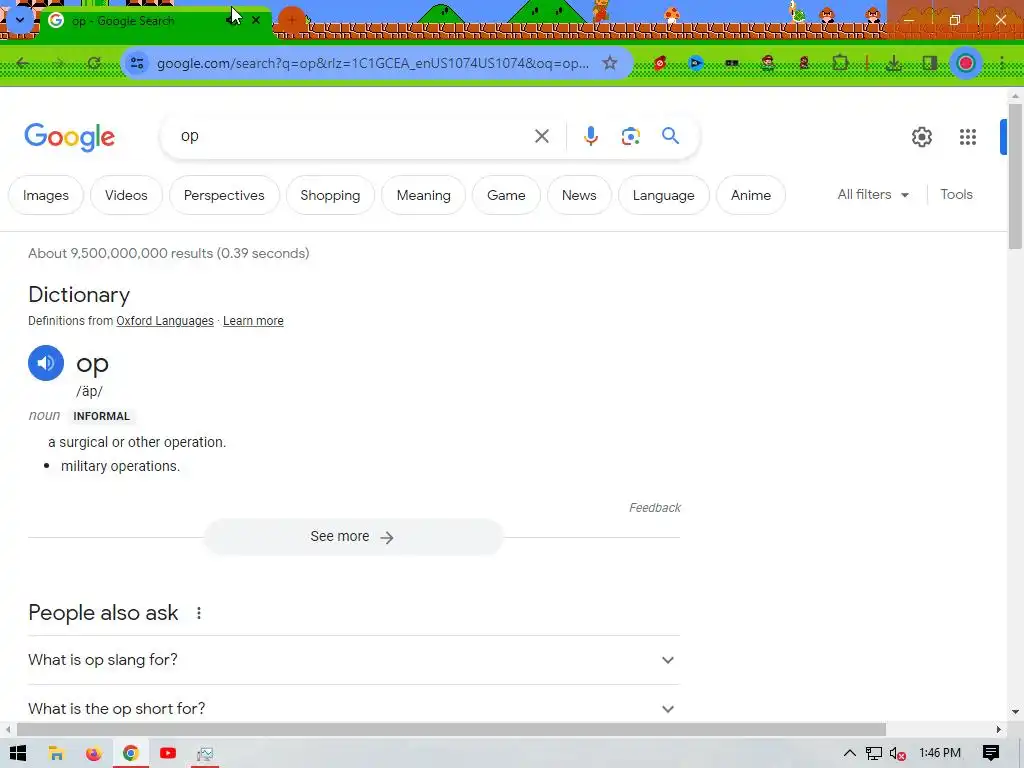Expand 'What is the op short for?'

click(353, 709)
